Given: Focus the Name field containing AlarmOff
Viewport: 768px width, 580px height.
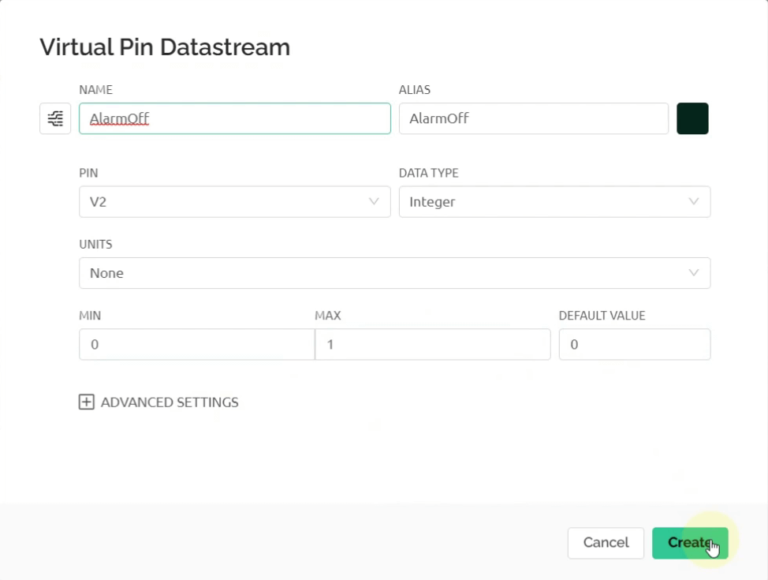Looking at the screenshot, I should click(x=234, y=118).
